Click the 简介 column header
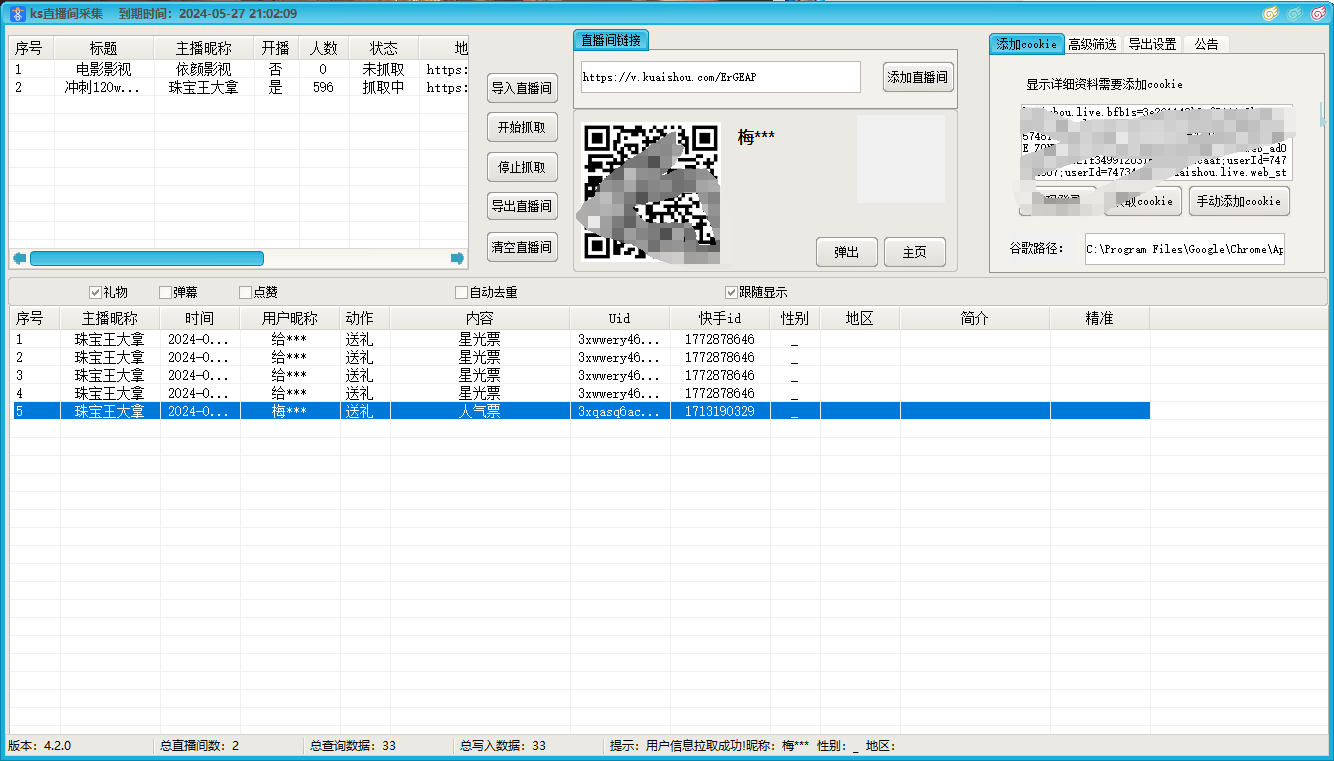Screen dimensions: 1334x761 coord(975,318)
